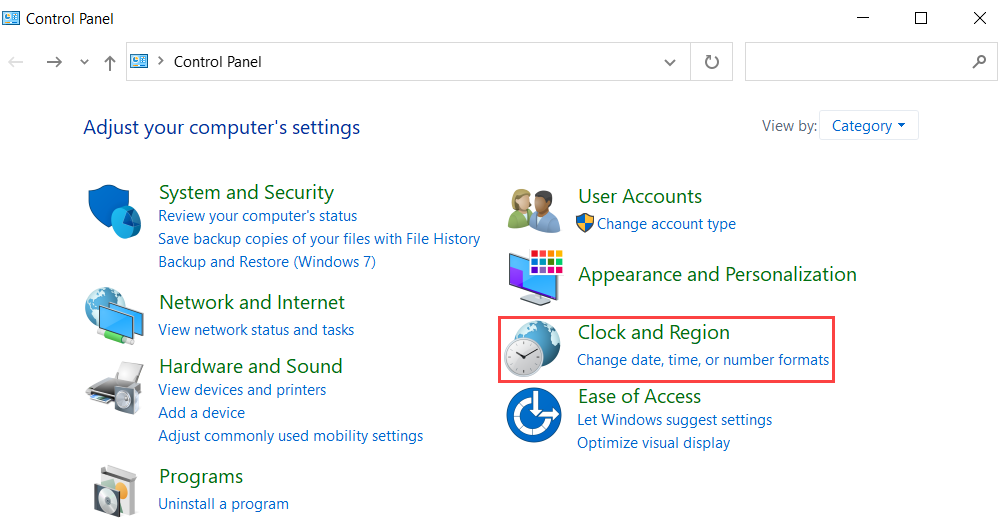Image resolution: width=1003 pixels, height=530 pixels.
Task: Open the System and Security shield icon
Action: 115,211
